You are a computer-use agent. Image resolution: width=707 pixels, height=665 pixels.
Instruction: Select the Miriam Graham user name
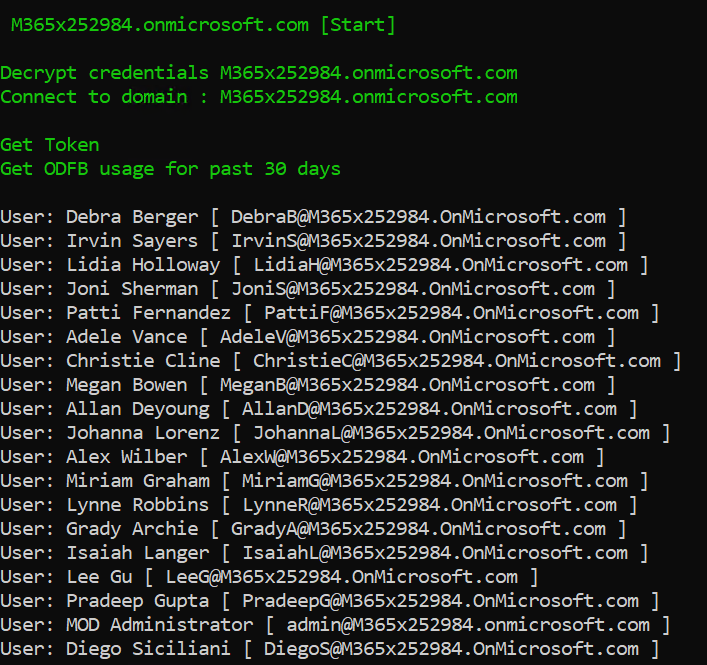(x=137, y=481)
